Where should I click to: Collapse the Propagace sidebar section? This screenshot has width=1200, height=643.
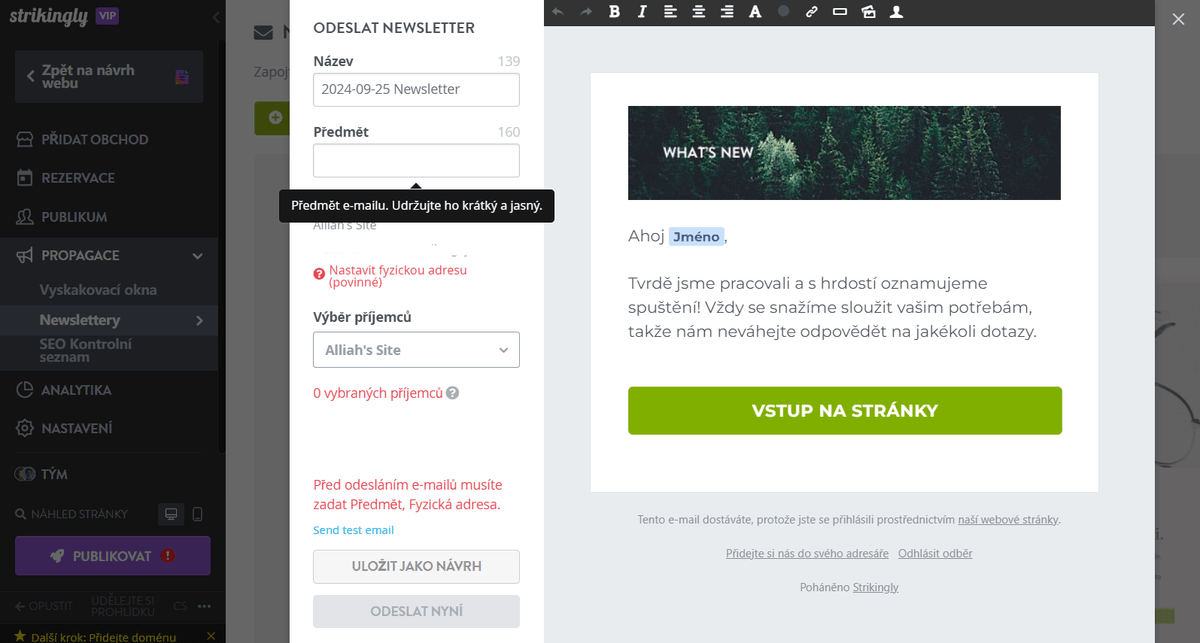[198, 256]
